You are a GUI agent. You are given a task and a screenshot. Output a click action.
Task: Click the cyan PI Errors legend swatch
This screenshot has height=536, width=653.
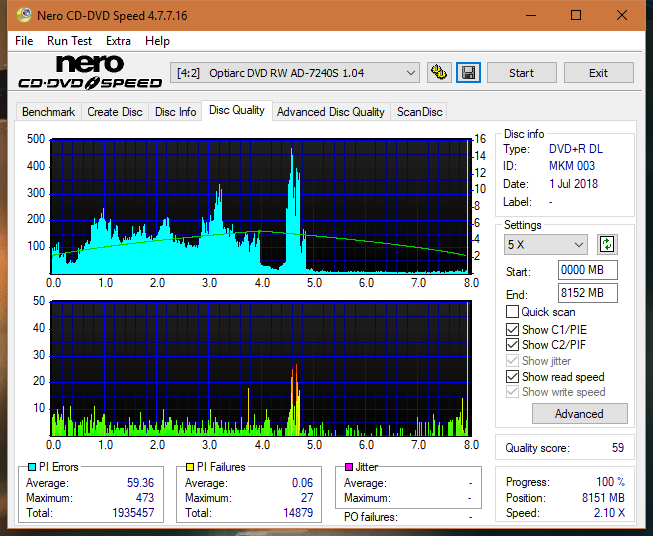tap(32, 467)
